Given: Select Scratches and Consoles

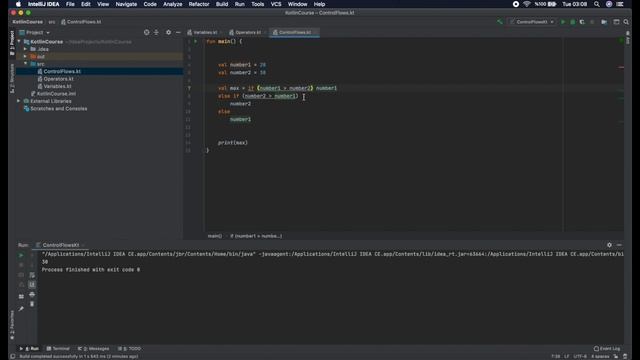Looking at the screenshot, I should 58,109.
